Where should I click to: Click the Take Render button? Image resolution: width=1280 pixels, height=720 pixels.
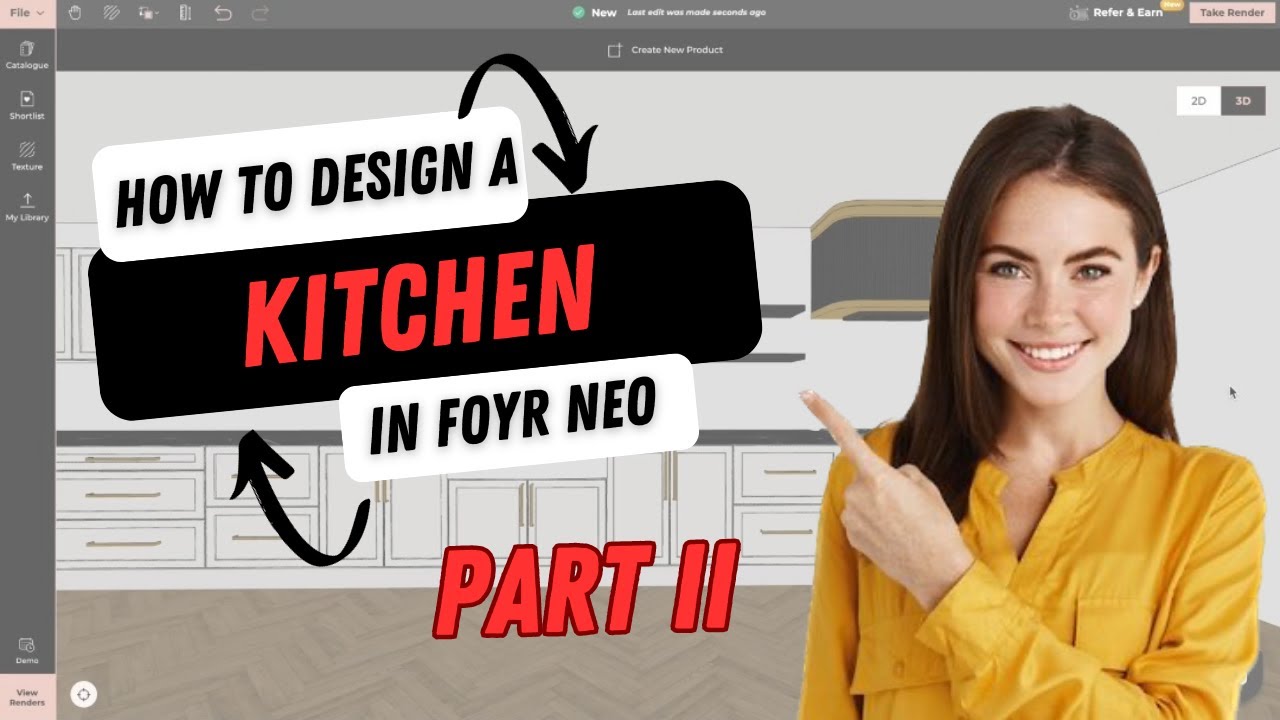coord(1231,13)
